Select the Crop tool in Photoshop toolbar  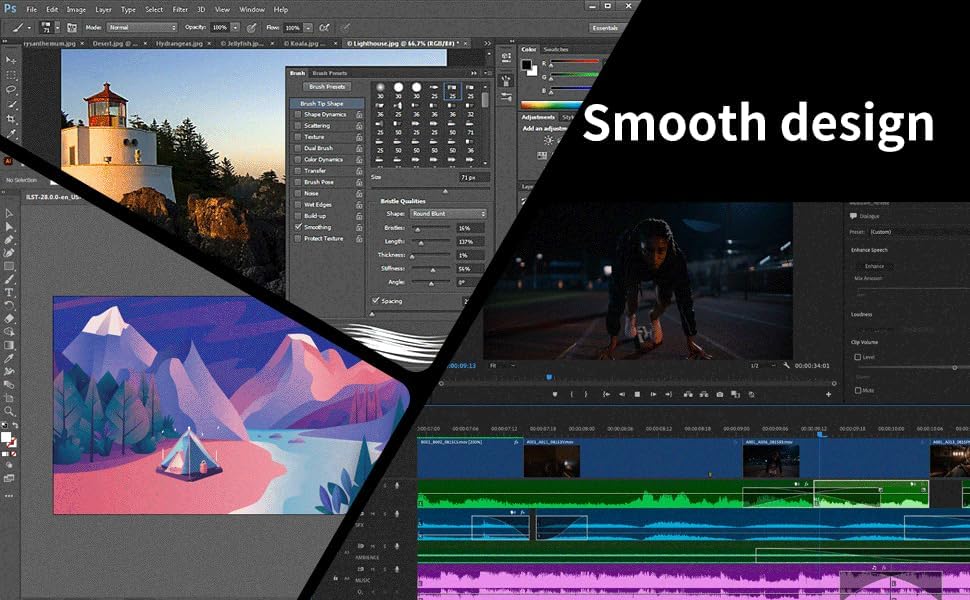click(x=12, y=119)
